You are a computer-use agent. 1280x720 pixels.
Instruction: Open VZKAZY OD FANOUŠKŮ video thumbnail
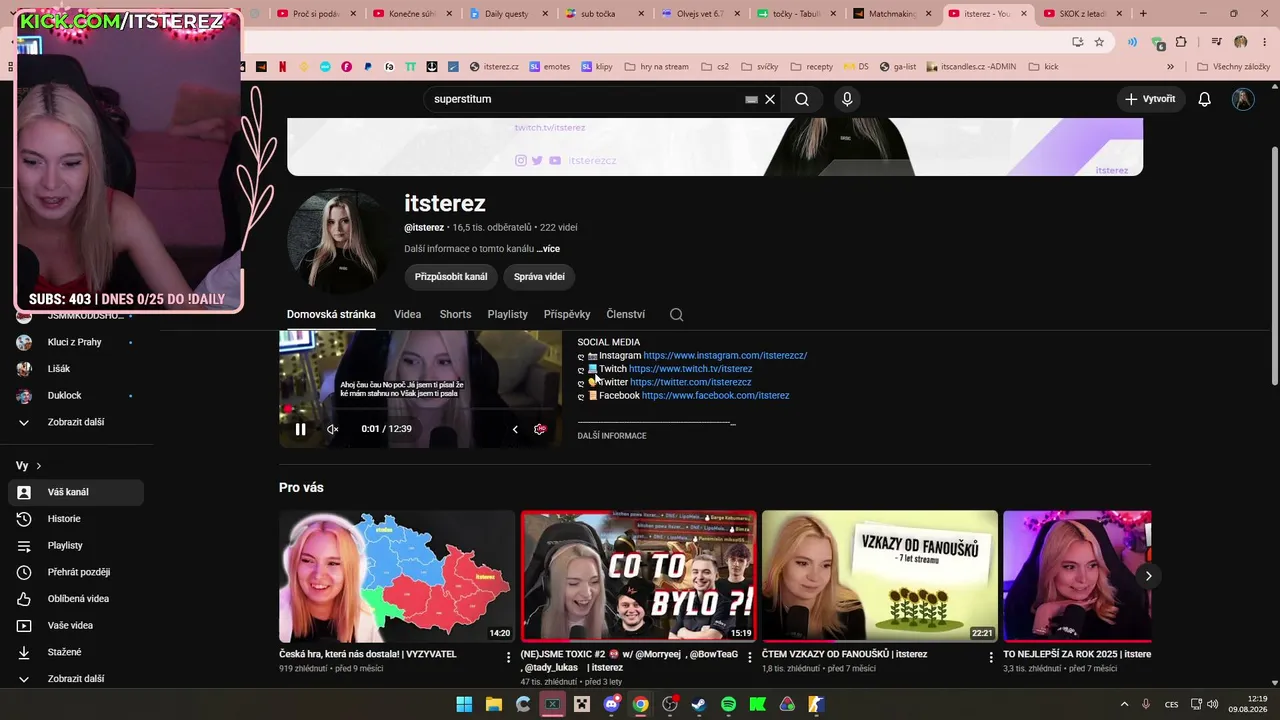[x=880, y=576]
